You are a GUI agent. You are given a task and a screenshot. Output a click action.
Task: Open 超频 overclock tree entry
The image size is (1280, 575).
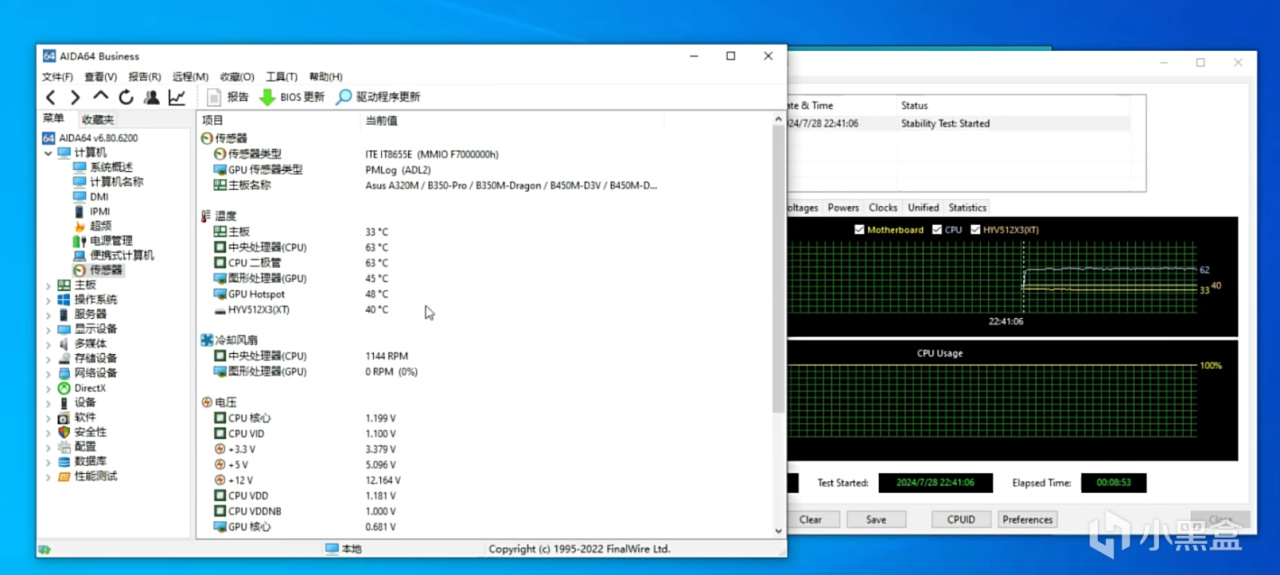coord(100,226)
